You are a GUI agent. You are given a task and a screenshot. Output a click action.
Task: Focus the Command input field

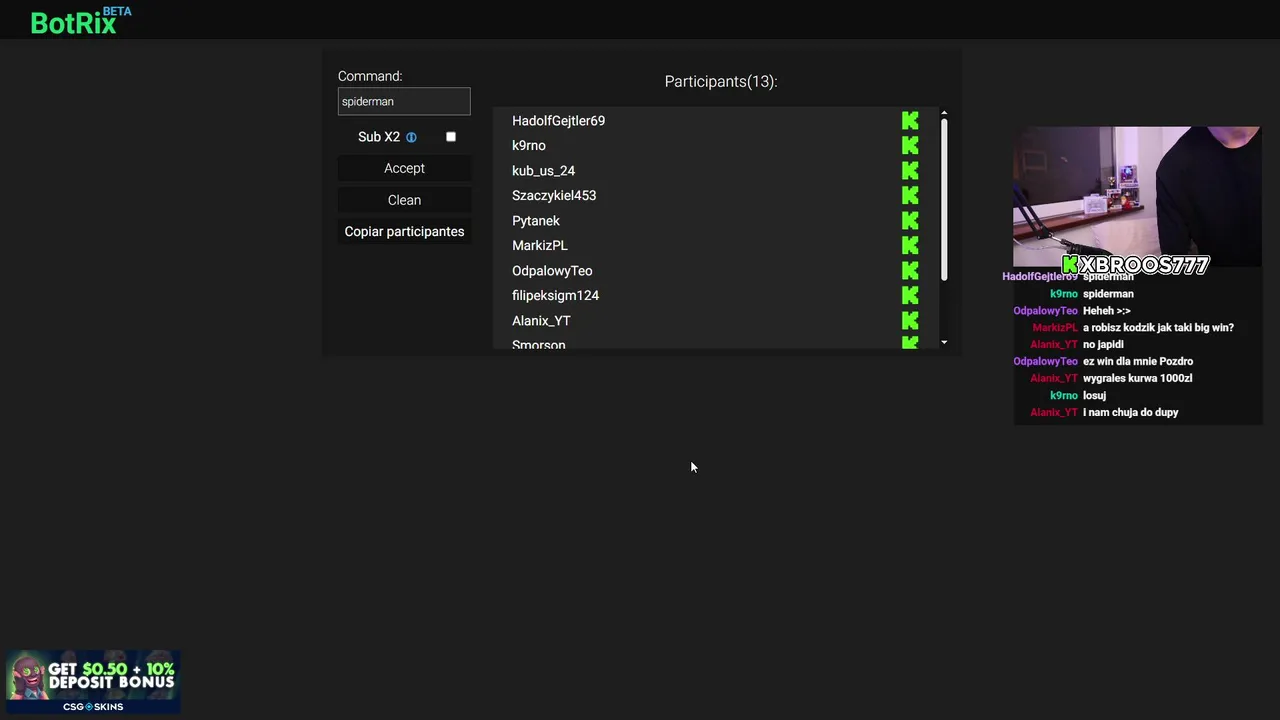[x=404, y=101]
